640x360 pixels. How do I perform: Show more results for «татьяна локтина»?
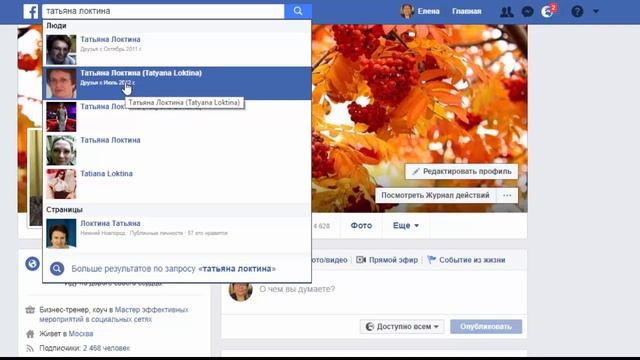177,269
